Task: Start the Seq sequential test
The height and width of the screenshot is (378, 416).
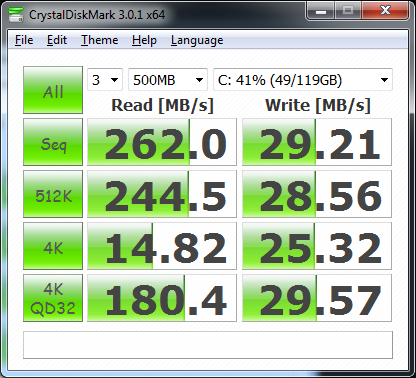Action: [x=53, y=142]
